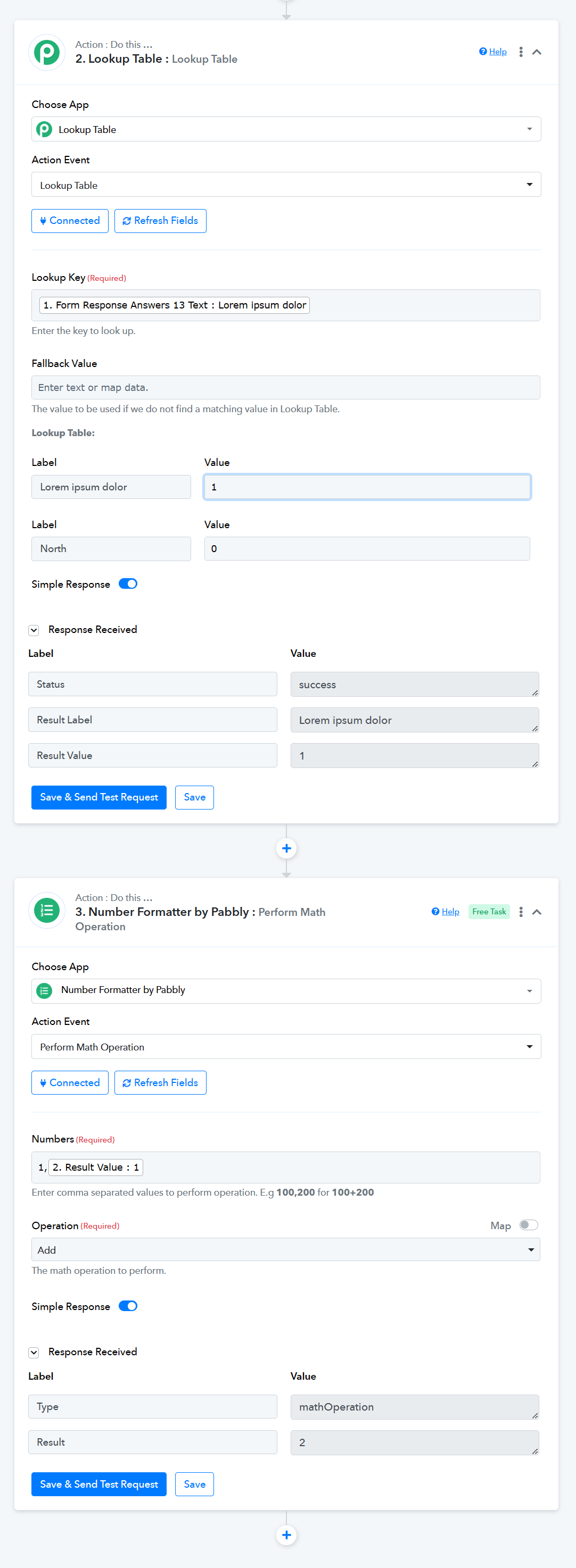Click Refresh Fields in the Number Formatter step
576x1568 pixels.
(160, 1083)
